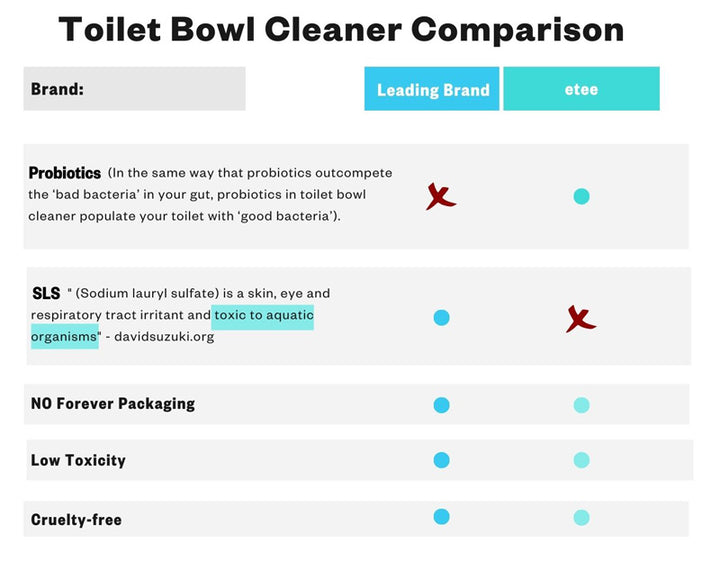
Task: Click the Low Toxicity row label
Action: 78,460
